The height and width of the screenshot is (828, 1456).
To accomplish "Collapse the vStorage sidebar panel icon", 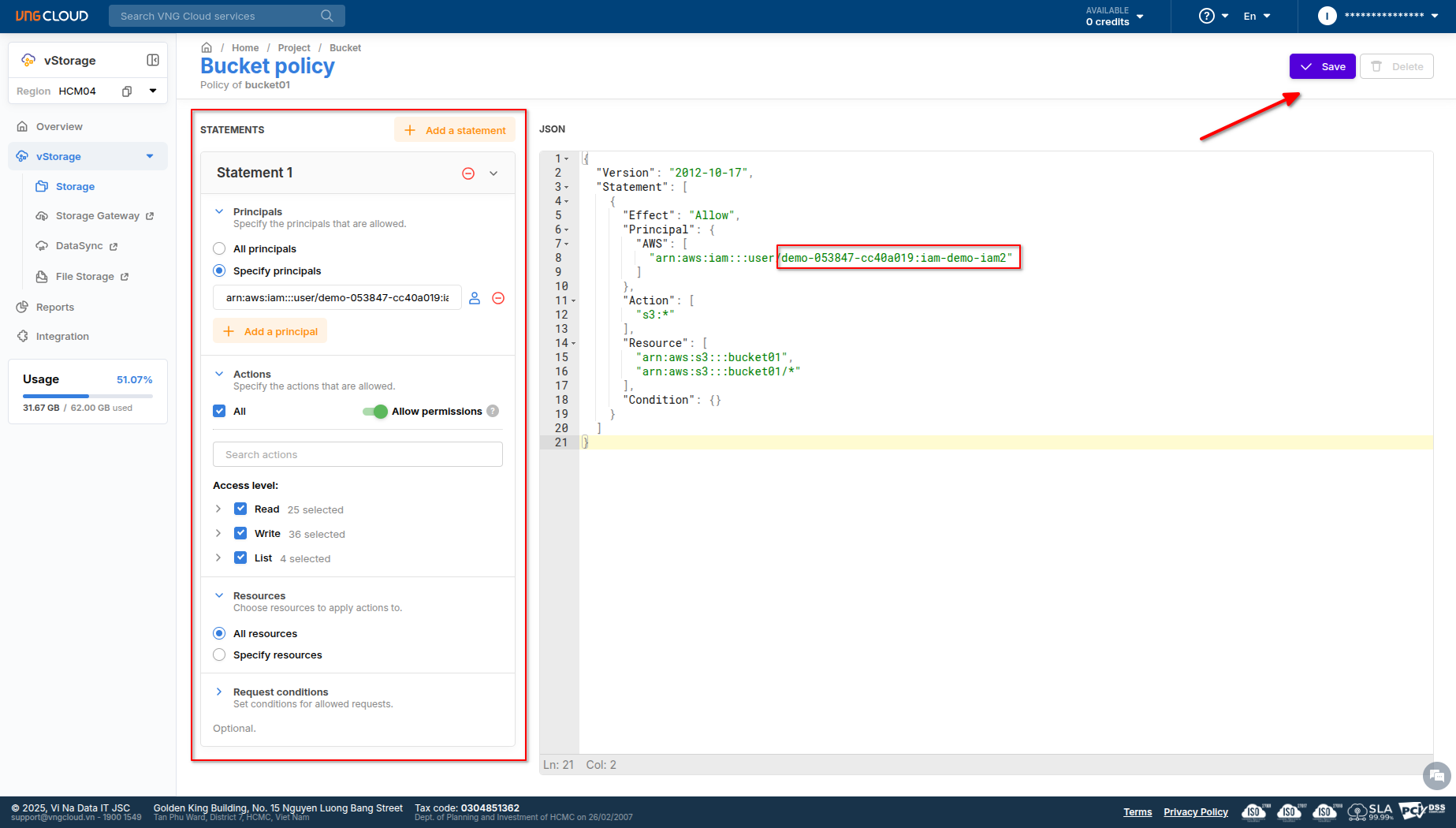I will click(x=153, y=60).
